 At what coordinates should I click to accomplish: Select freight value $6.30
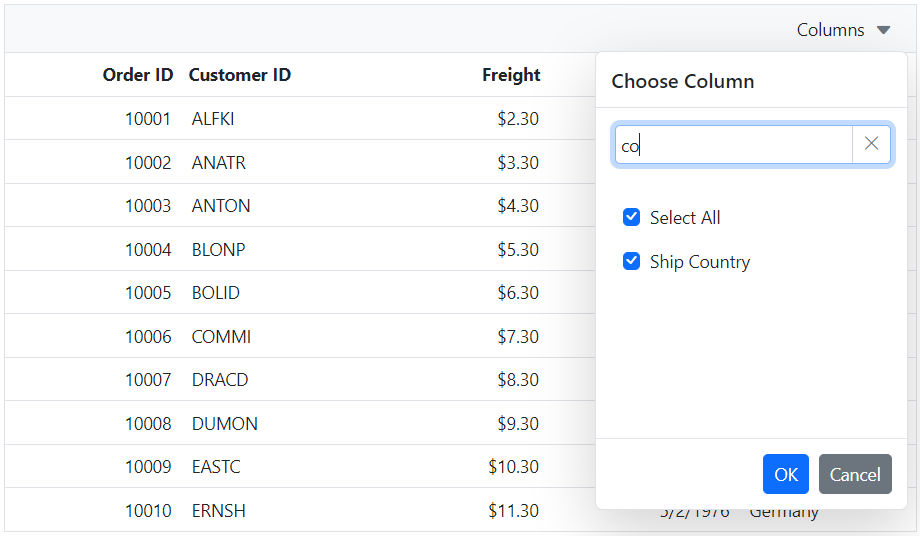click(x=518, y=293)
